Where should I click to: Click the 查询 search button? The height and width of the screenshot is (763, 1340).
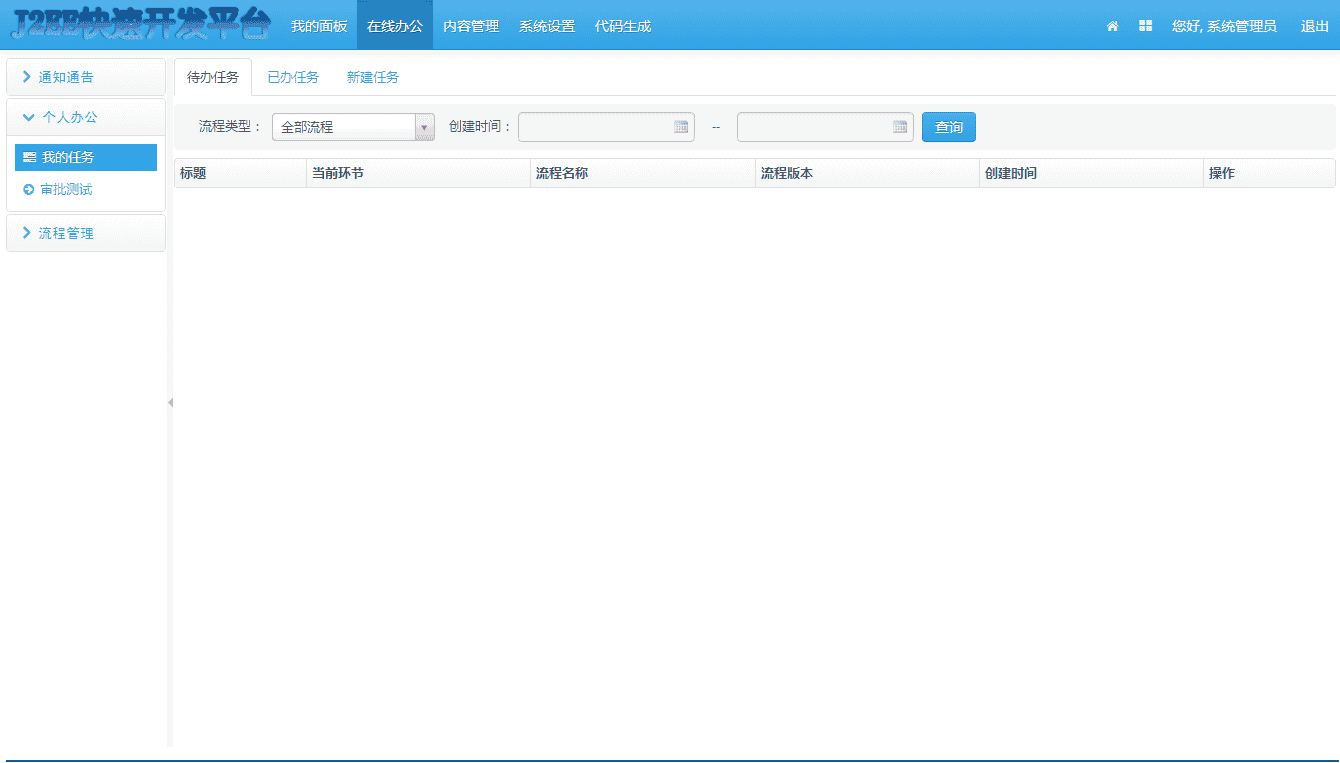[948, 127]
